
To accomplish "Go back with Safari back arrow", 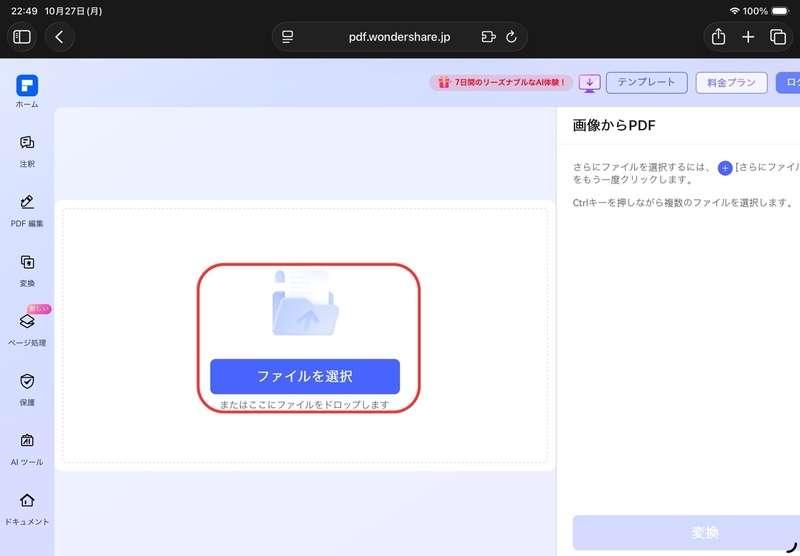I will click(x=59, y=37).
